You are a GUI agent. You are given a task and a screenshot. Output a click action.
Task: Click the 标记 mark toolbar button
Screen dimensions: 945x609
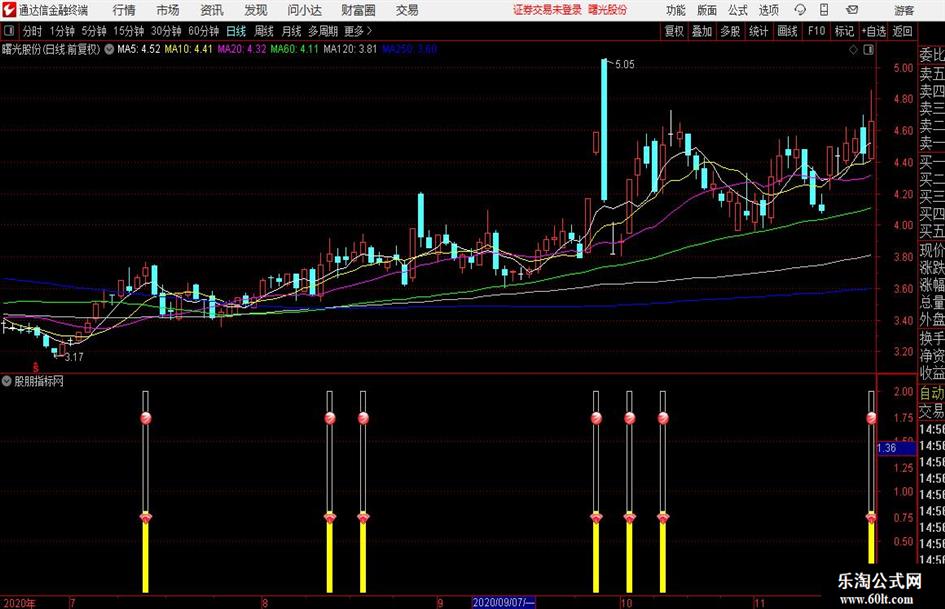(x=844, y=31)
